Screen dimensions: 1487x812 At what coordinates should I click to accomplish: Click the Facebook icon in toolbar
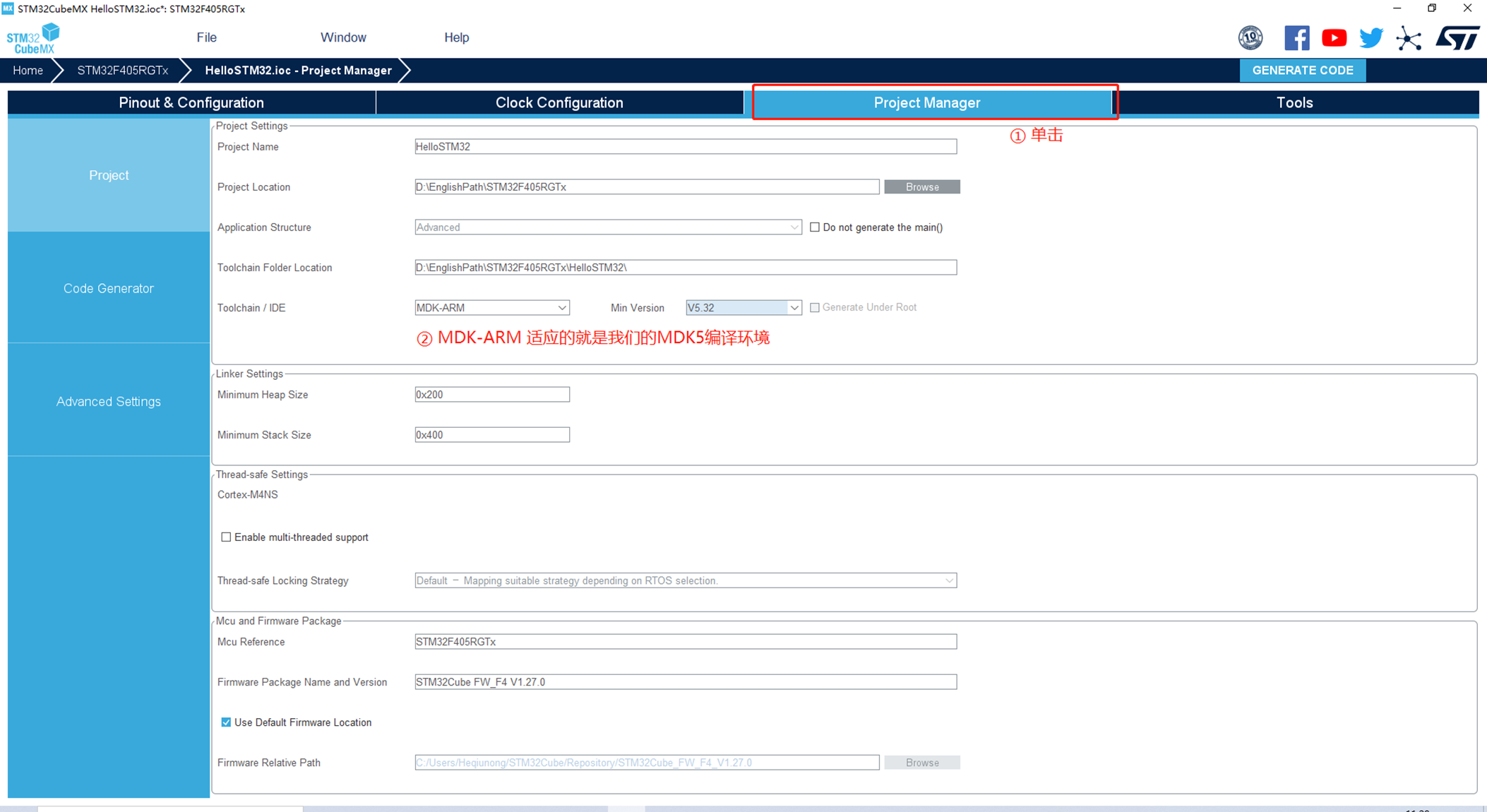point(1294,39)
